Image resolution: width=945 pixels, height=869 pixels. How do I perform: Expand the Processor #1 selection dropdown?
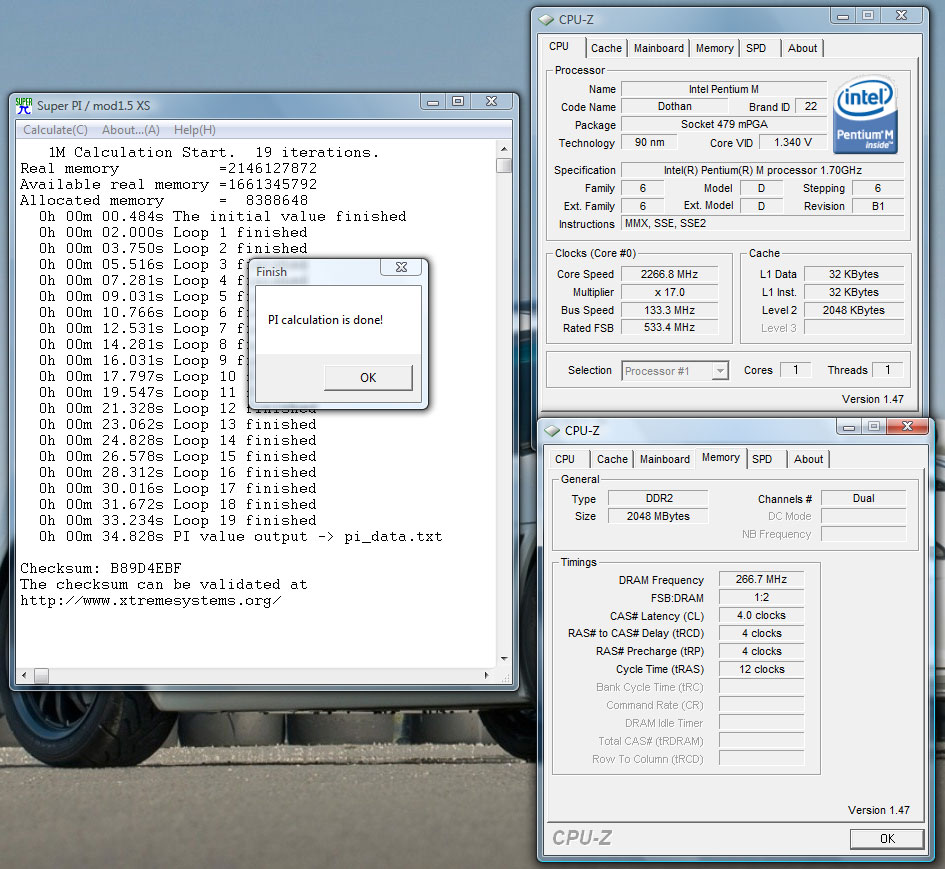pos(720,371)
